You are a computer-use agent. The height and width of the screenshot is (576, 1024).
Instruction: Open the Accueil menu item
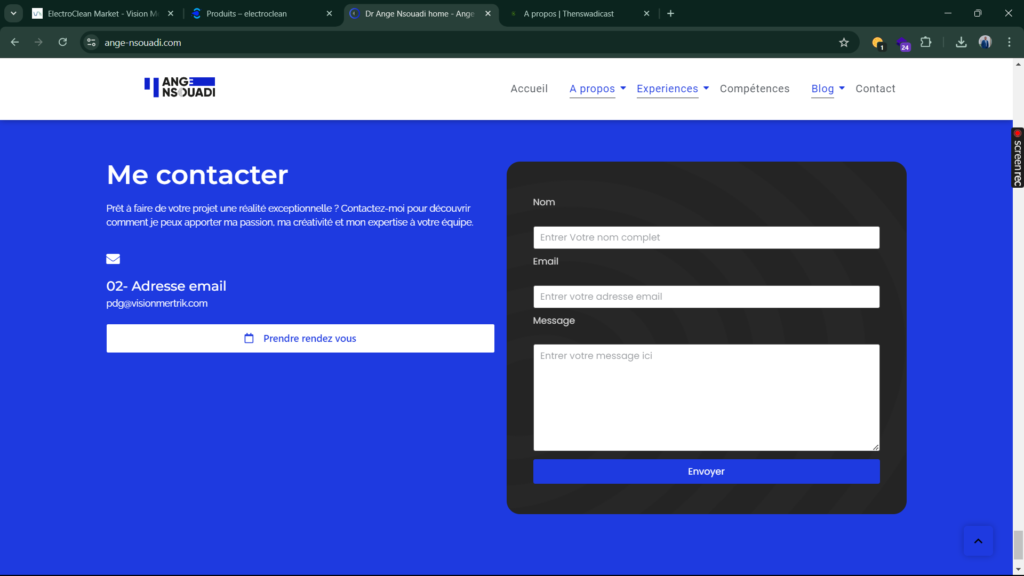coord(529,89)
